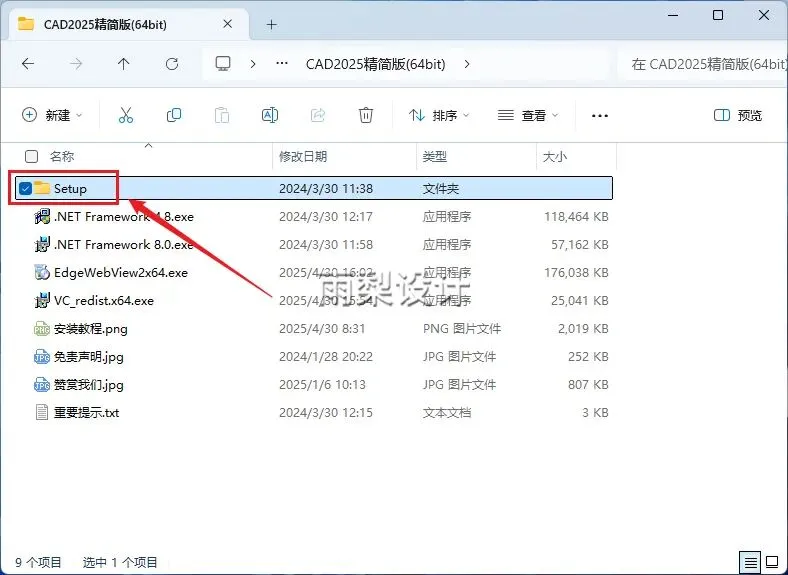Click the .NET Framework 8.0.exe icon
This screenshot has height=575, width=788.
42,245
